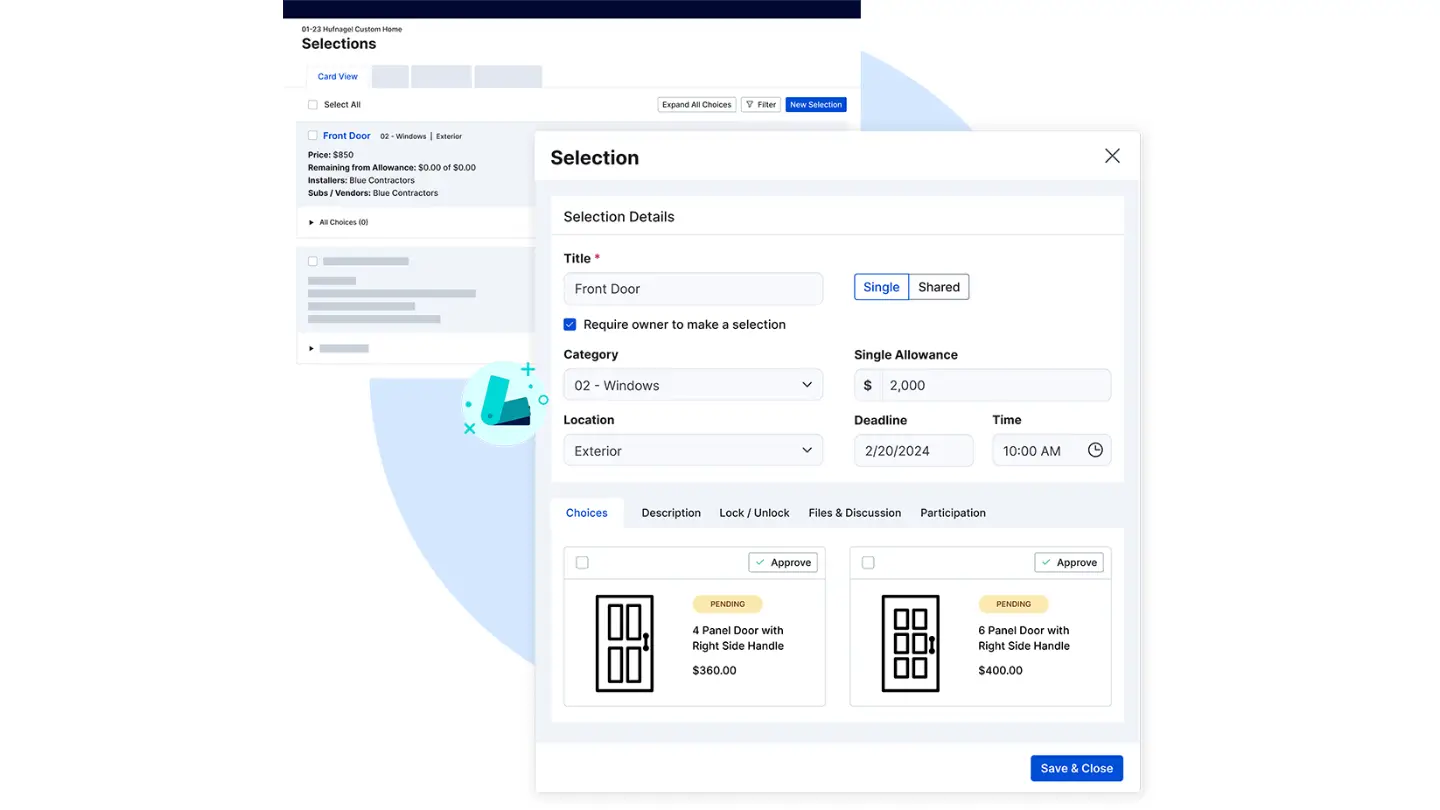The width and height of the screenshot is (1440, 810).
Task: Open the Files & Discussion tab
Action: tap(854, 513)
